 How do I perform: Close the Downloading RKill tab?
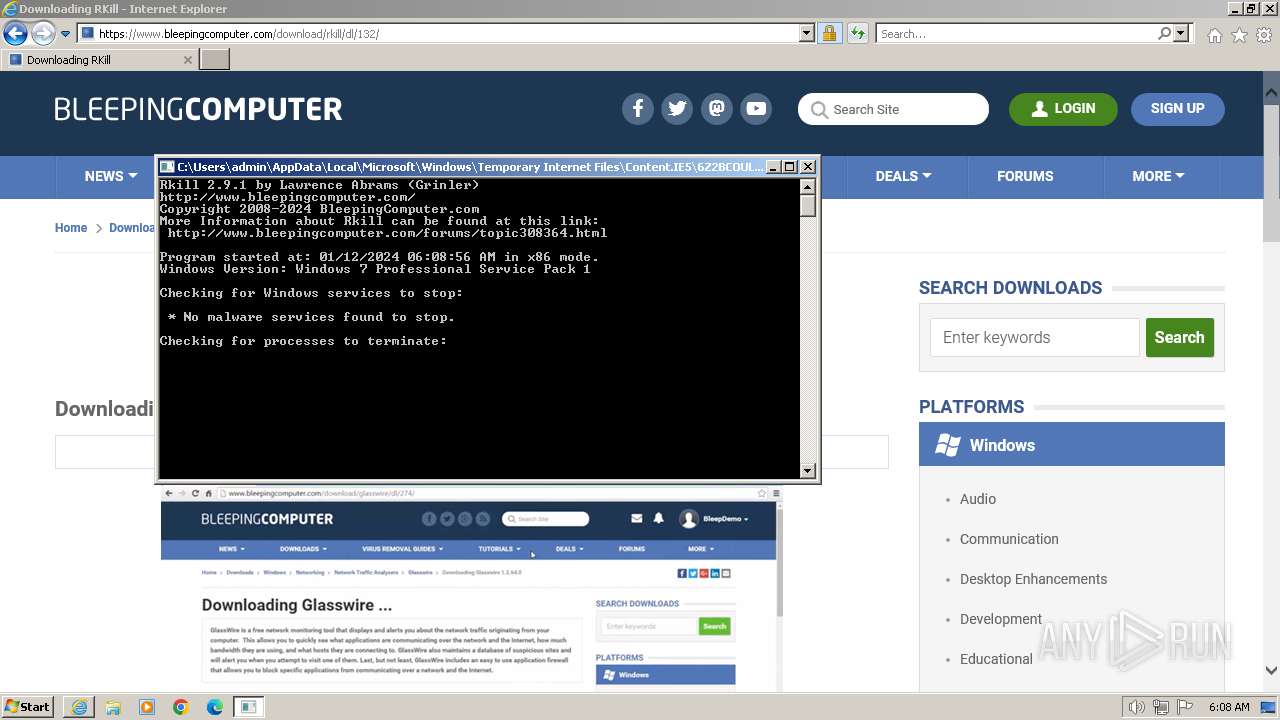(x=188, y=60)
